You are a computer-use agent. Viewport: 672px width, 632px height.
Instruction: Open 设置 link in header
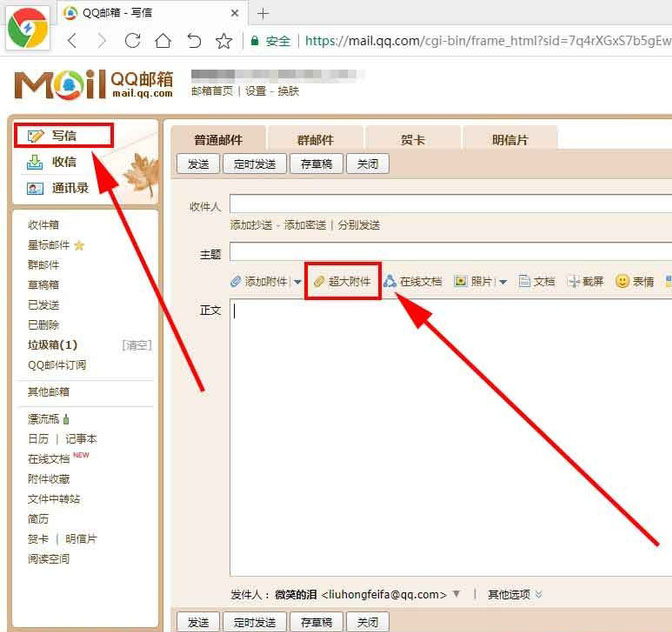(255, 91)
